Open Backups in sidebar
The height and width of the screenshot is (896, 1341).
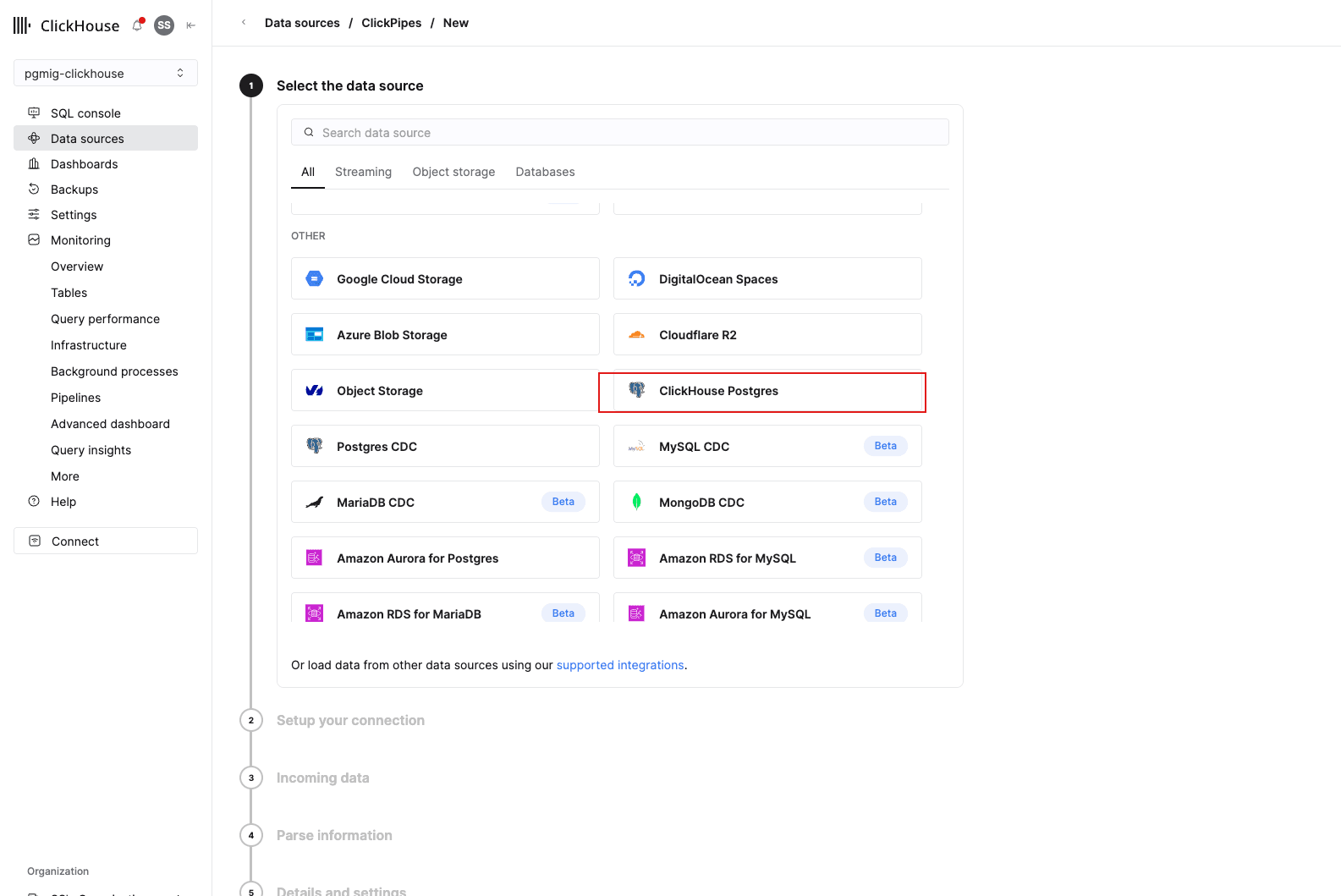point(106,189)
